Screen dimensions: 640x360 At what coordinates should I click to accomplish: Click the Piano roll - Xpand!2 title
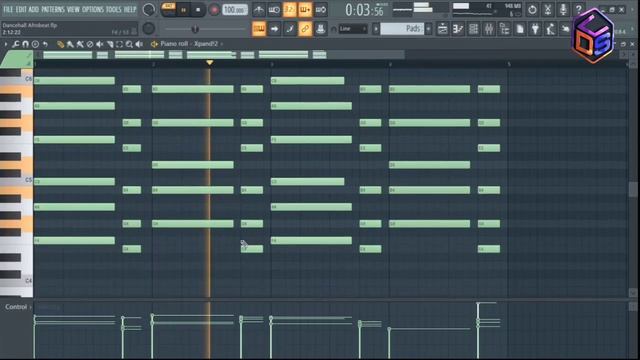click(189, 44)
